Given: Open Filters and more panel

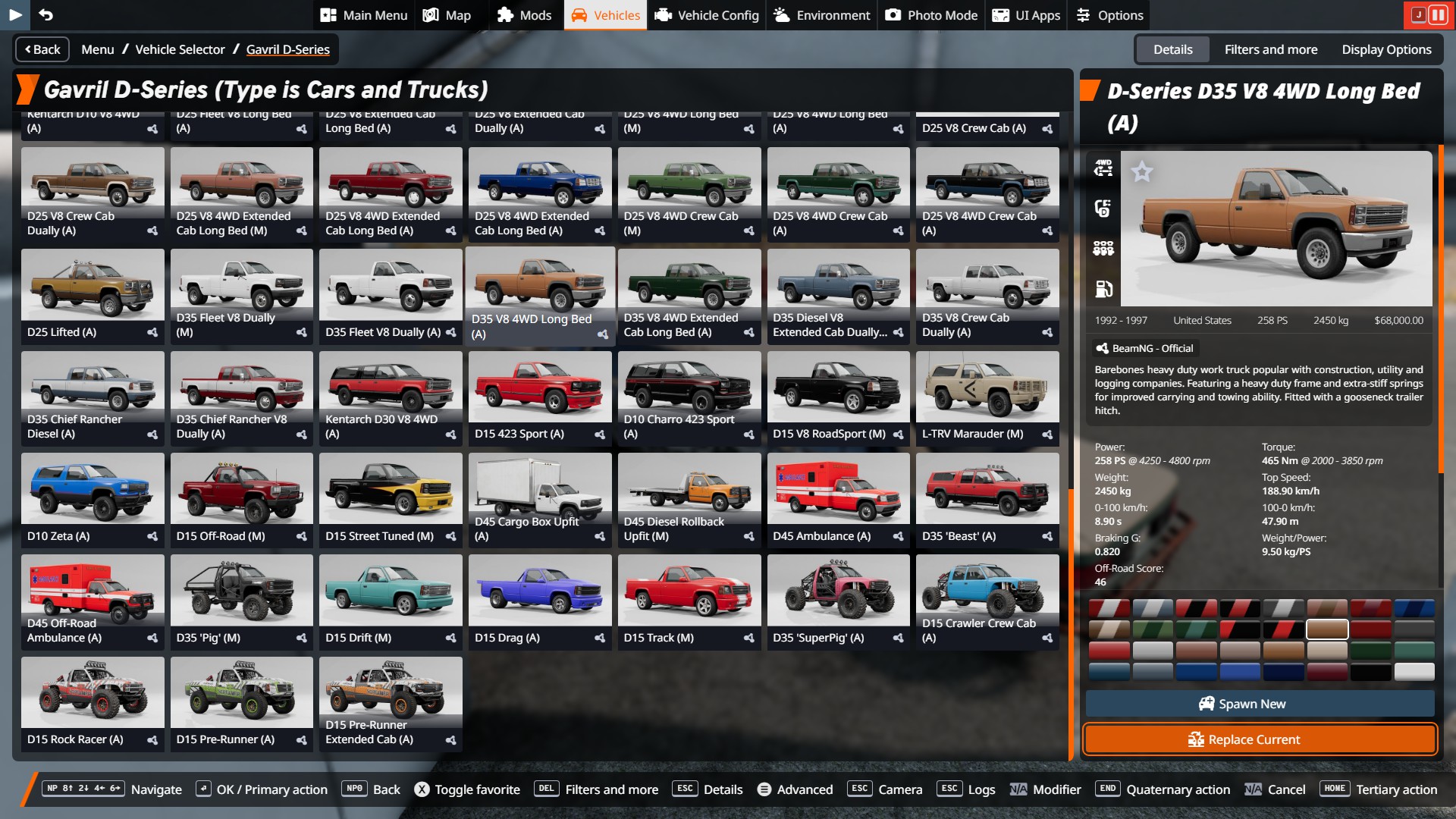Looking at the screenshot, I should [1271, 49].
